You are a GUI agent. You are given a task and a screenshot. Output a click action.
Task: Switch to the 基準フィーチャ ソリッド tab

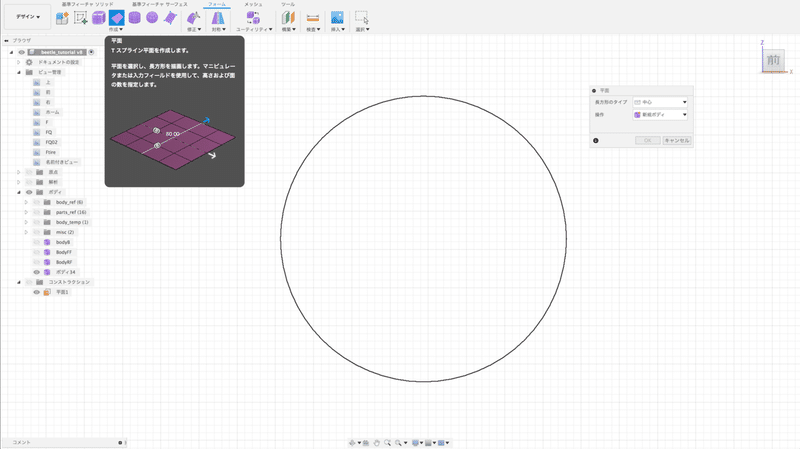click(x=88, y=4)
